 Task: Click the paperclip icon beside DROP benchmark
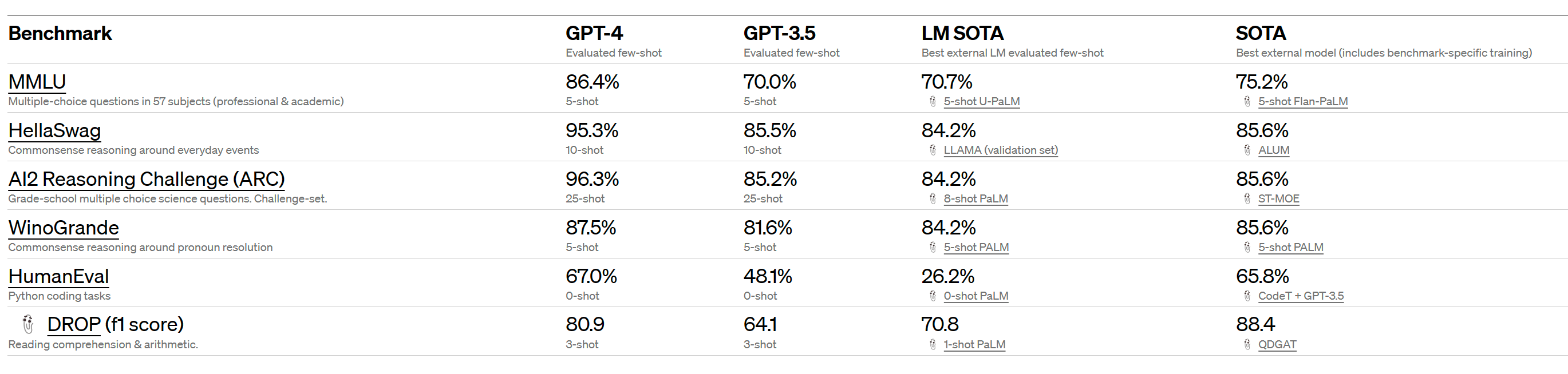pyautogui.click(x=28, y=324)
